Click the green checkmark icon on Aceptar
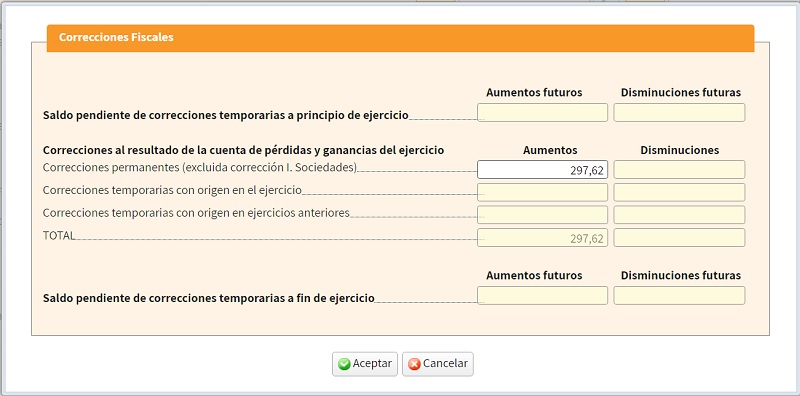800x396 pixels. coord(344,364)
